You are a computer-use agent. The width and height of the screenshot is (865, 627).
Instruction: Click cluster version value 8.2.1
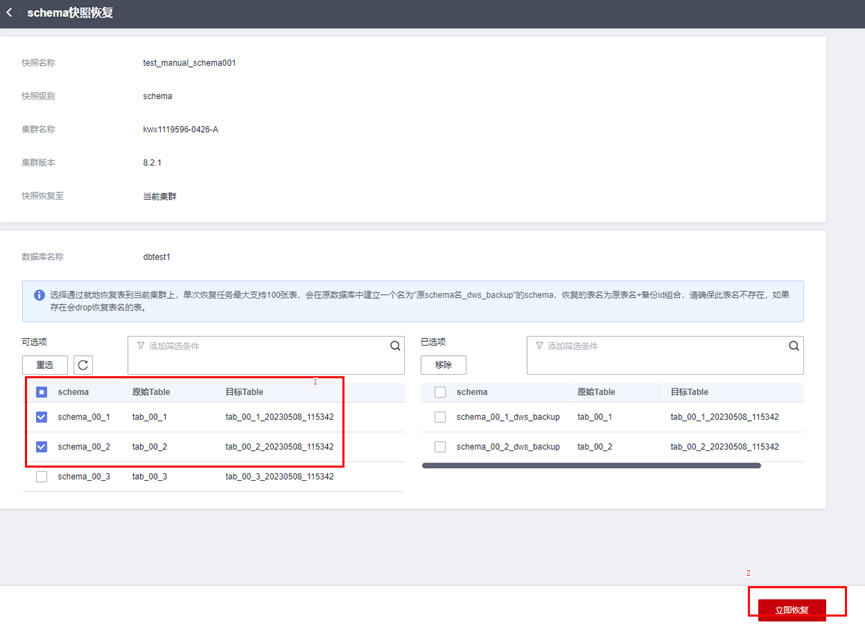tap(152, 163)
